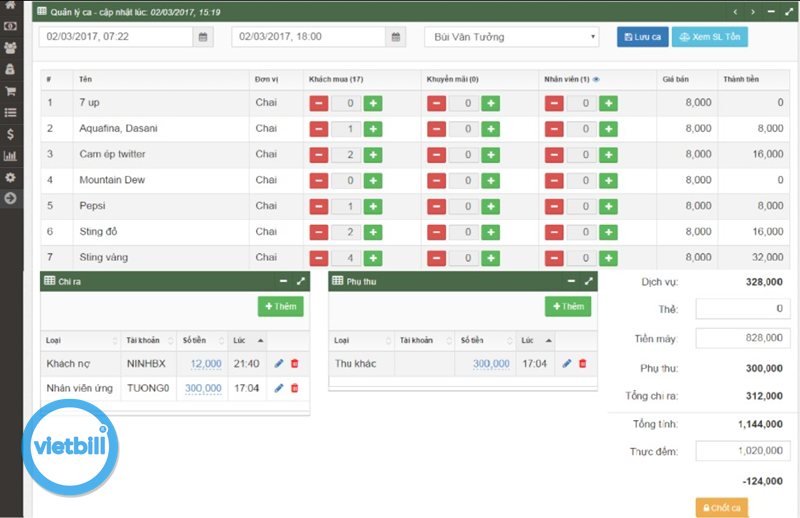The image size is (800, 518).
Task: Click the Lưu ca save button
Action: pyautogui.click(x=642, y=37)
